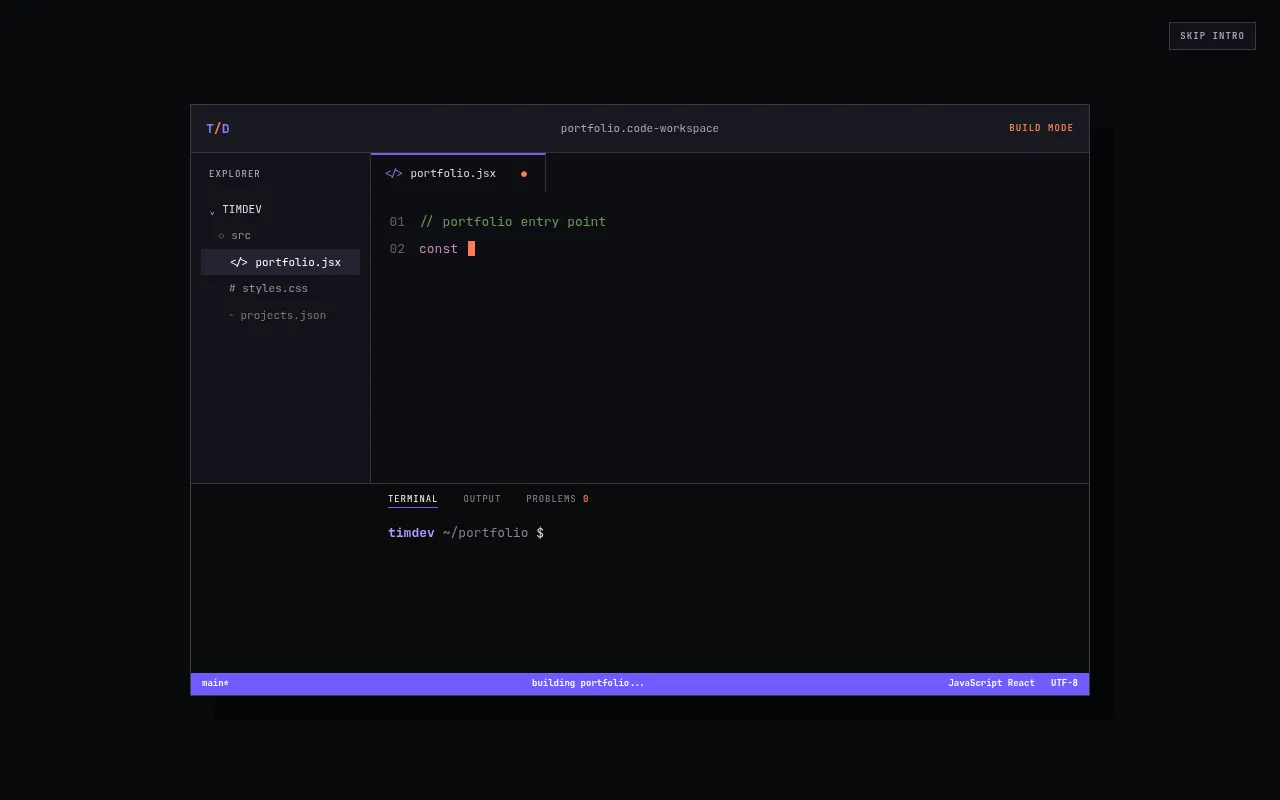Image resolution: width=1280 pixels, height=800 pixels.
Task: Open the Problems tab
Action: click(x=557, y=499)
